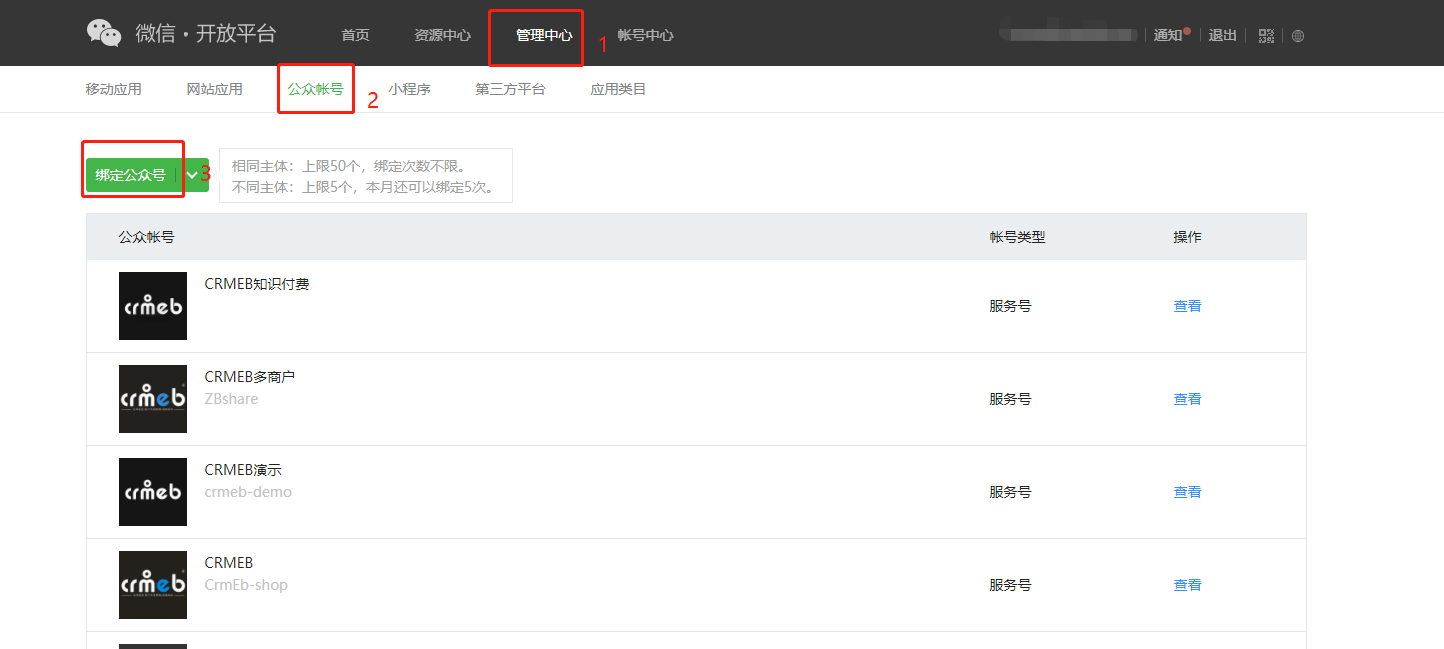Open the 第三方平台 tab
Screen dimensions: 1444x649
pyautogui.click(x=511, y=89)
